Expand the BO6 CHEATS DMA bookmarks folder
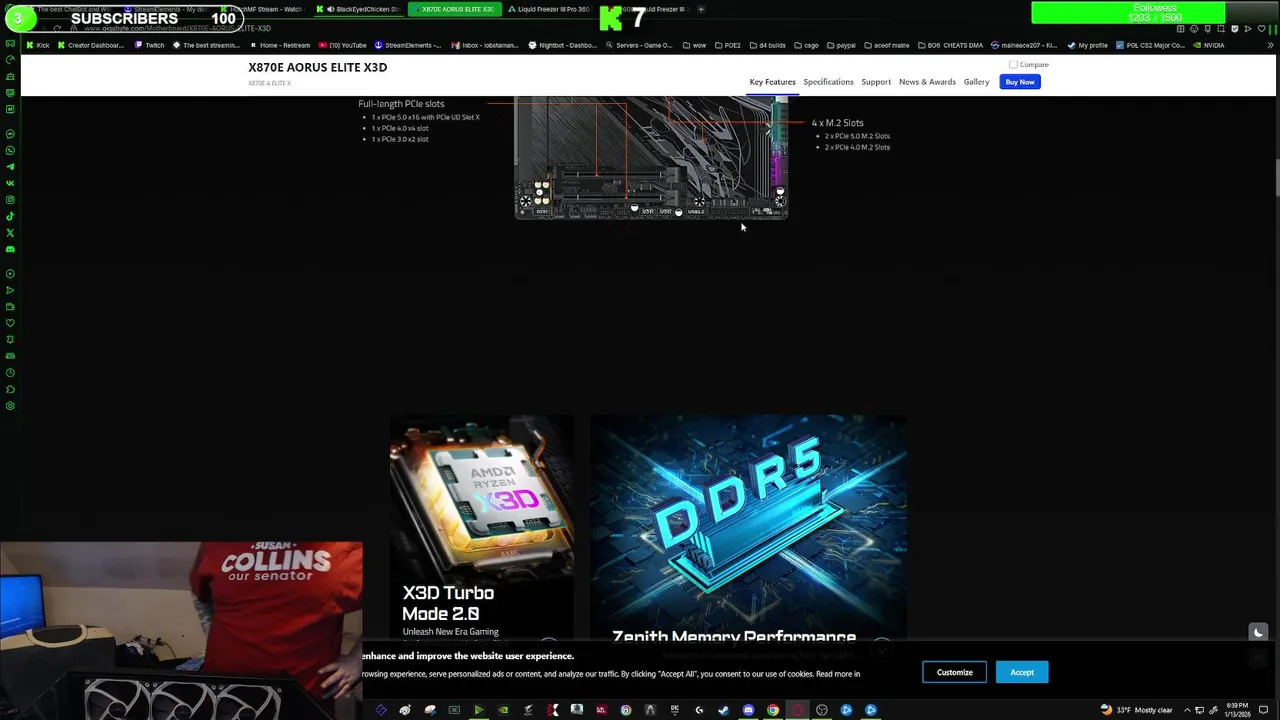The image size is (1280, 720). (x=950, y=45)
